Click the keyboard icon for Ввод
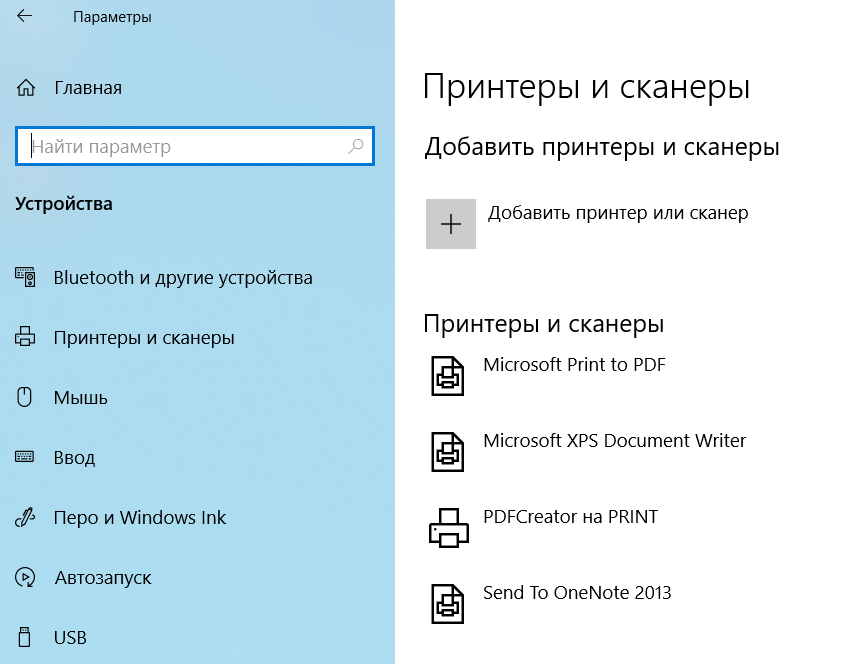The height and width of the screenshot is (664, 853). (26, 458)
